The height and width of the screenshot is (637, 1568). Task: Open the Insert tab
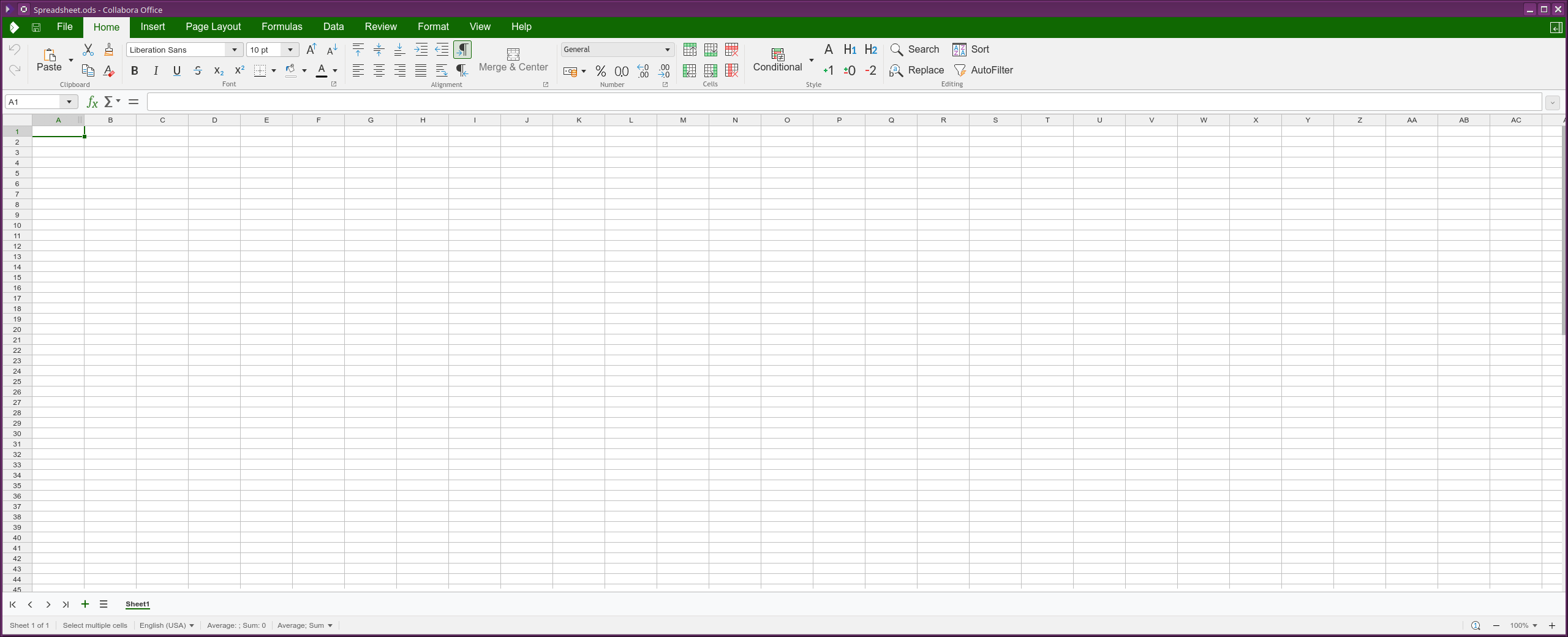153,27
